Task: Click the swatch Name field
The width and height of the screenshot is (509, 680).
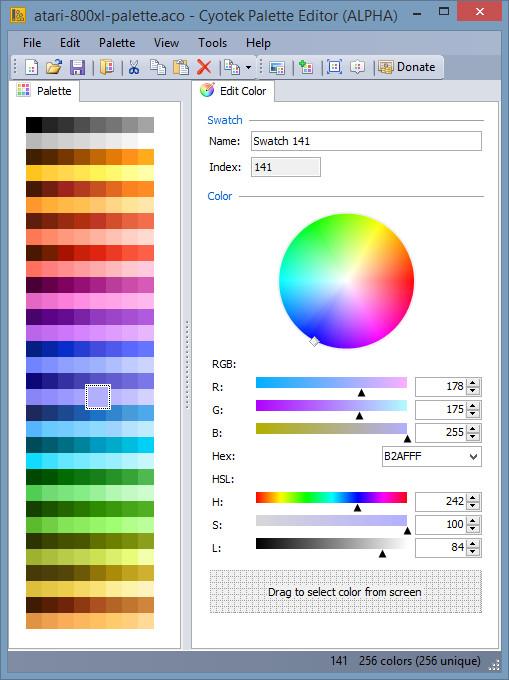Action: 366,141
